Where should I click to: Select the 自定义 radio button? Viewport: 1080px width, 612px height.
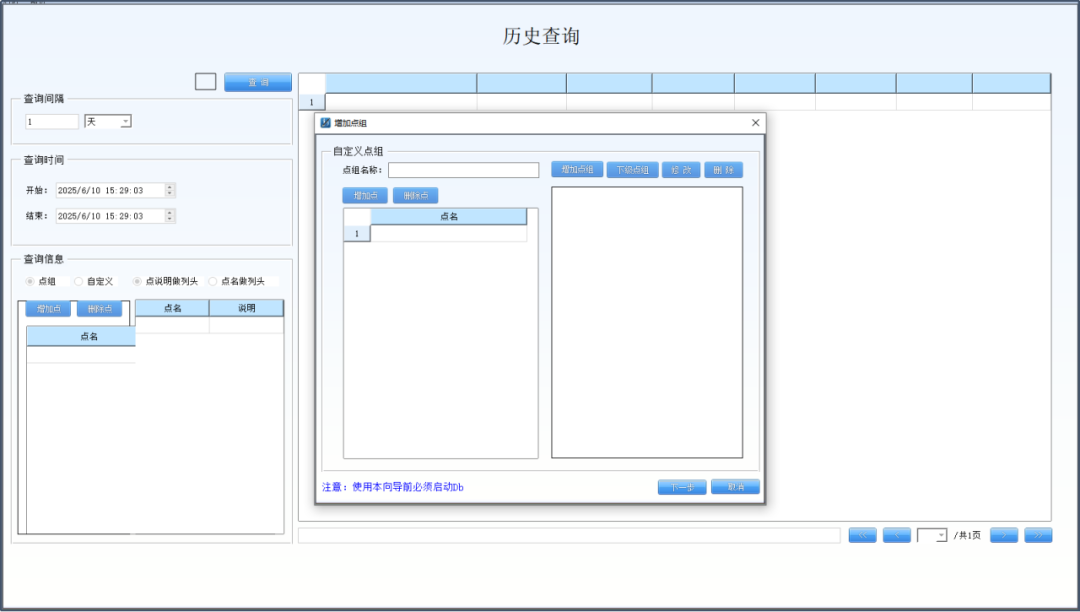pyautogui.click(x=79, y=281)
